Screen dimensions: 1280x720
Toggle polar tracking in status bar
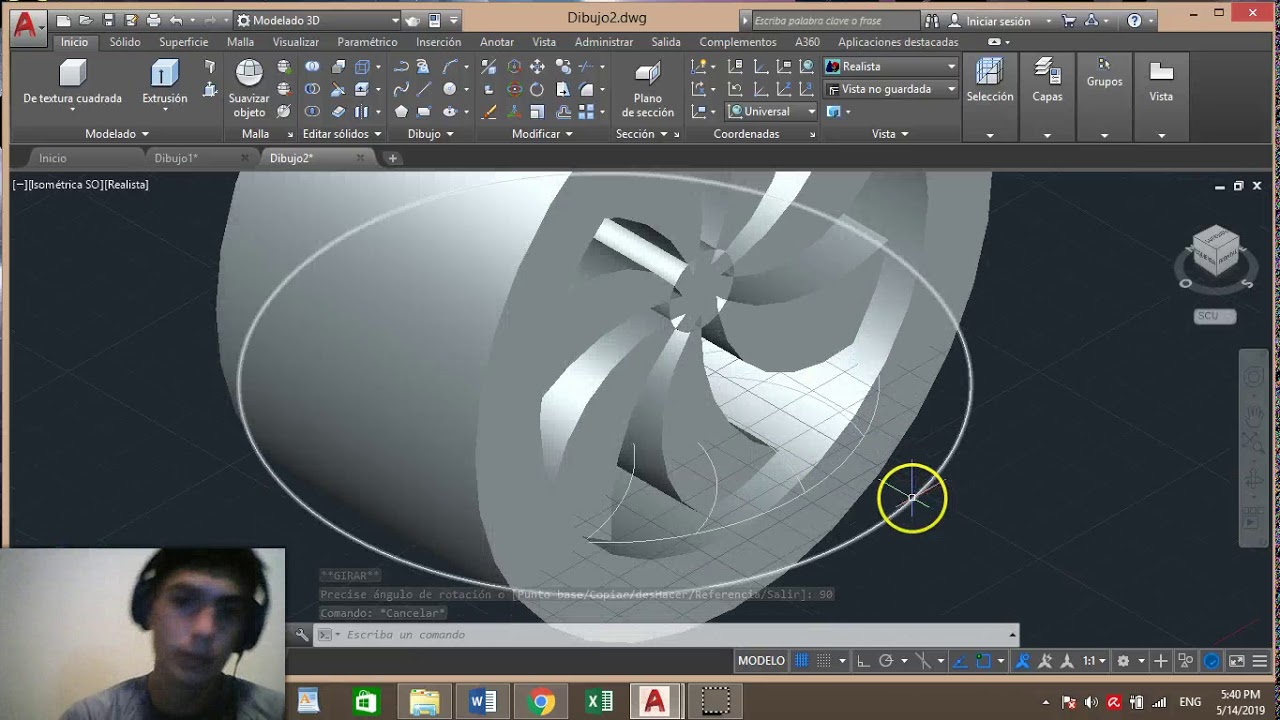tap(886, 661)
